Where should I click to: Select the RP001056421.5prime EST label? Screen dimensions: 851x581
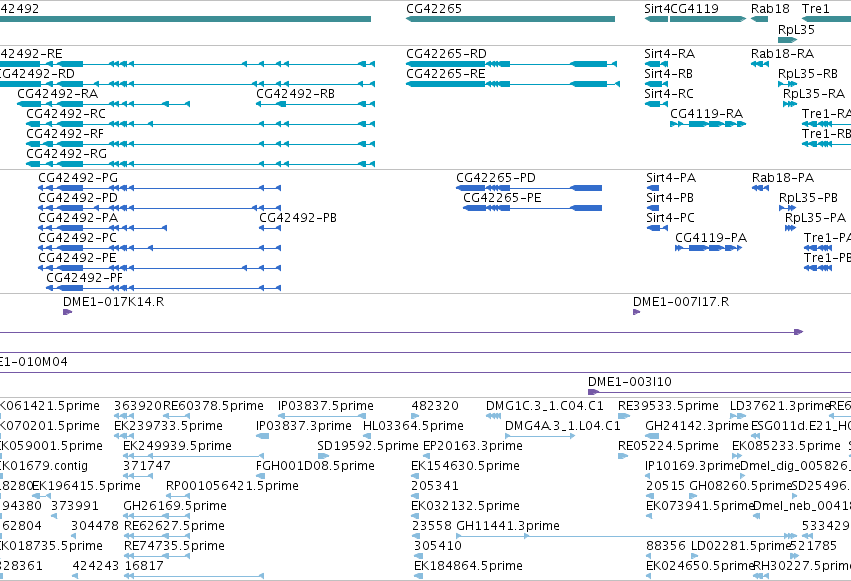[232, 486]
